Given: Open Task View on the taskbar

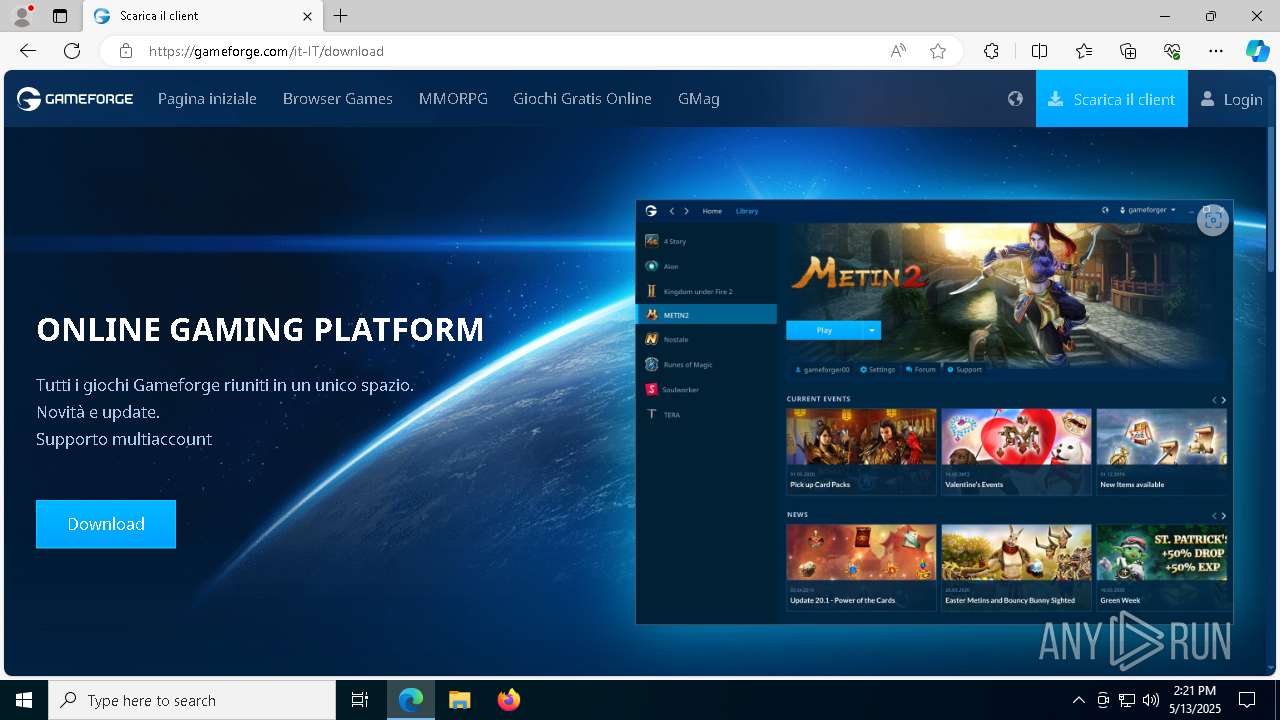Looking at the screenshot, I should pos(360,700).
